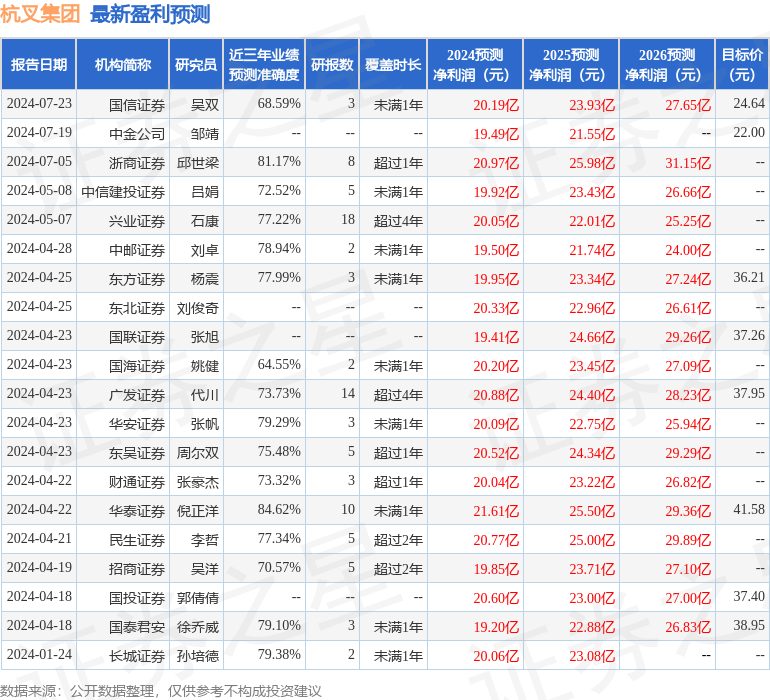Click analyst name 杨震
Screen dimensions: 770x700
(x=205, y=279)
